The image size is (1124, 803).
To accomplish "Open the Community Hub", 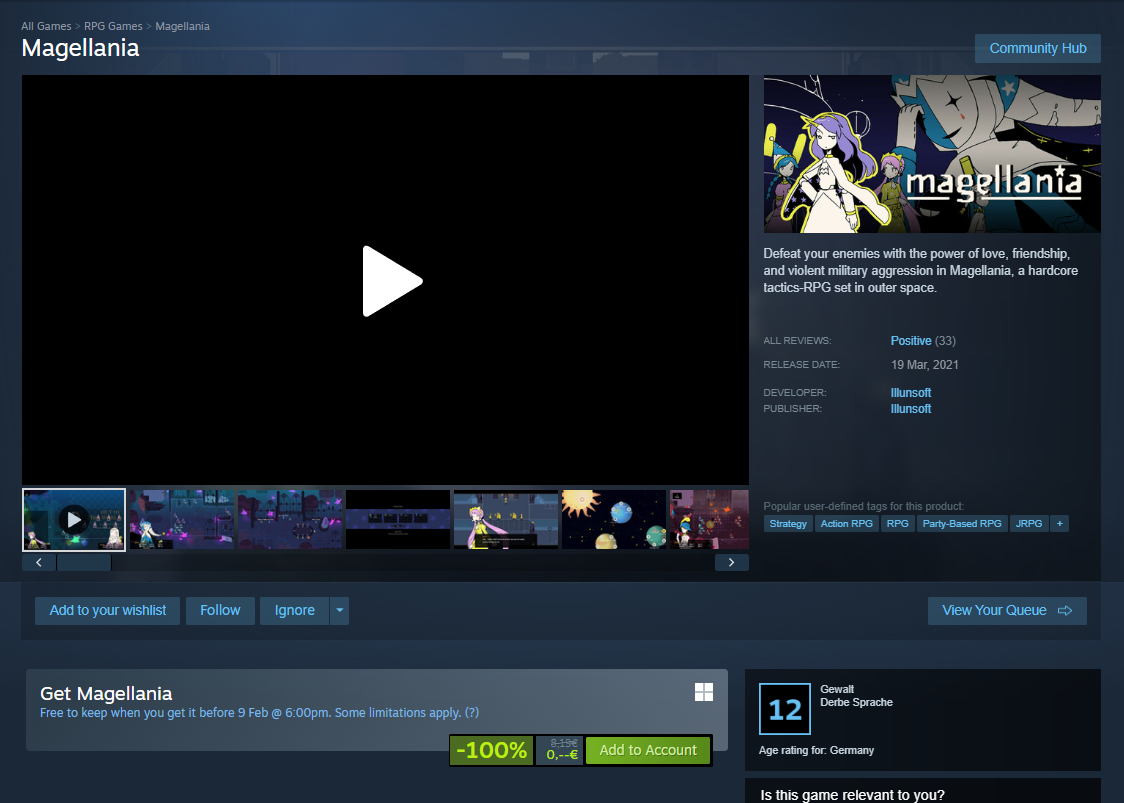I will click(x=1037, y=48).
